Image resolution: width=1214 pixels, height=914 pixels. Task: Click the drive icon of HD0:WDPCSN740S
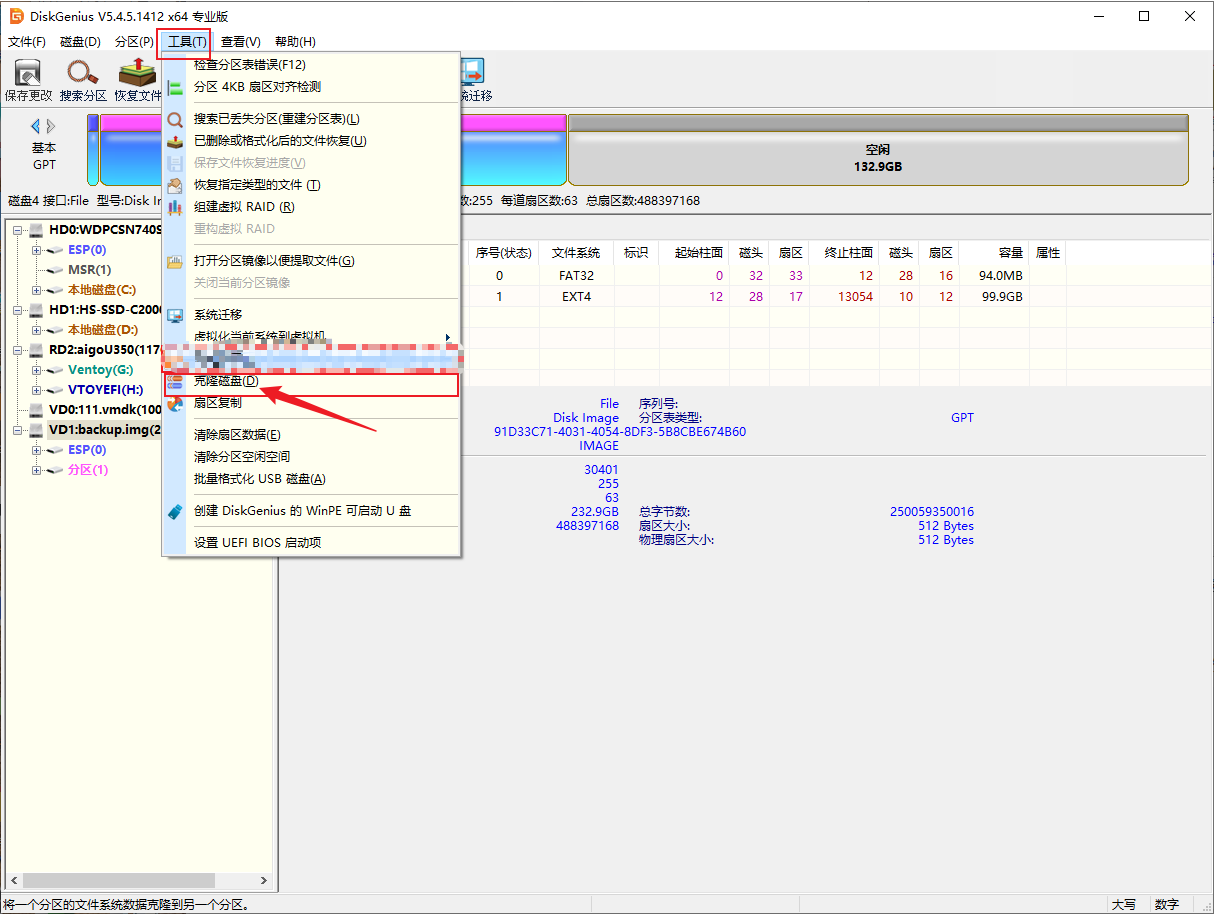pos(37,230)
